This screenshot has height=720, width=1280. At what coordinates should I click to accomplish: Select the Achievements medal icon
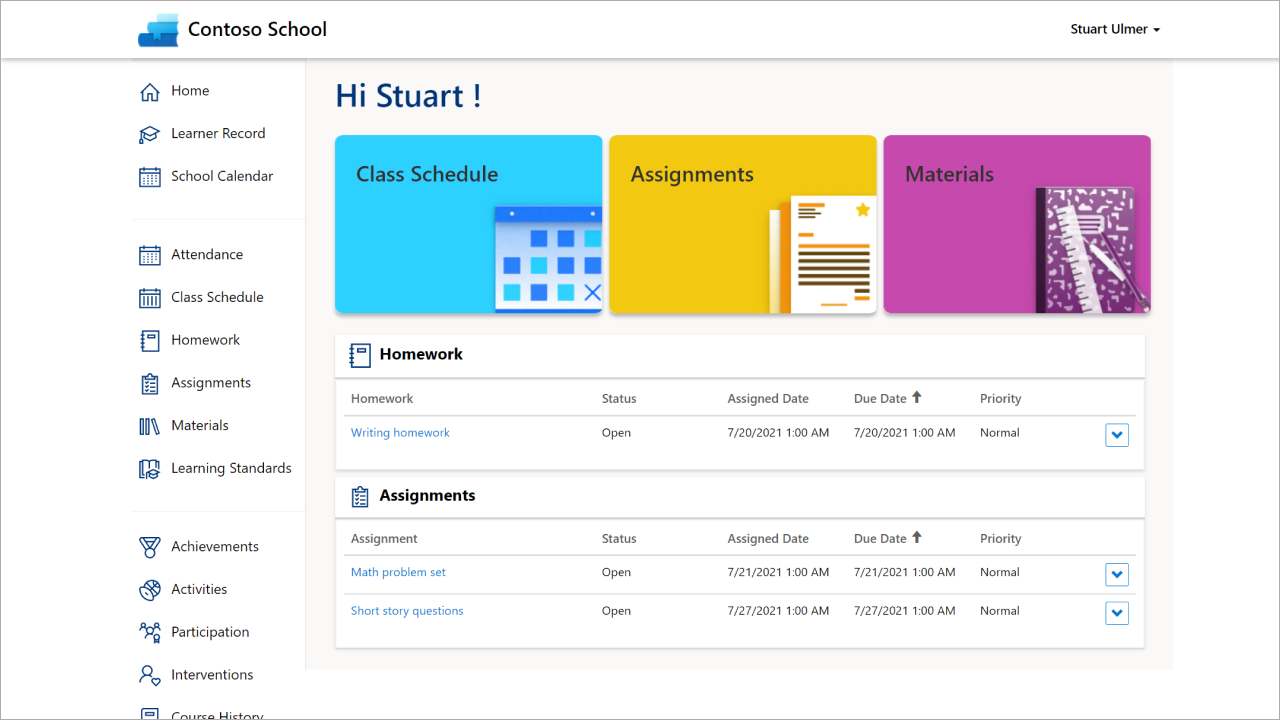tap(149, 547)
